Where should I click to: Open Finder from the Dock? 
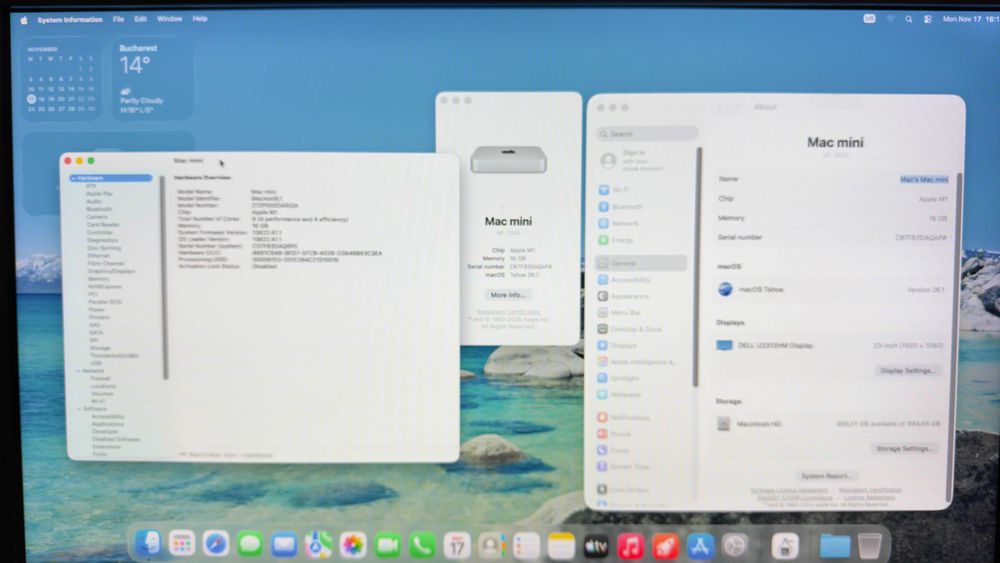tap(148, 544)
